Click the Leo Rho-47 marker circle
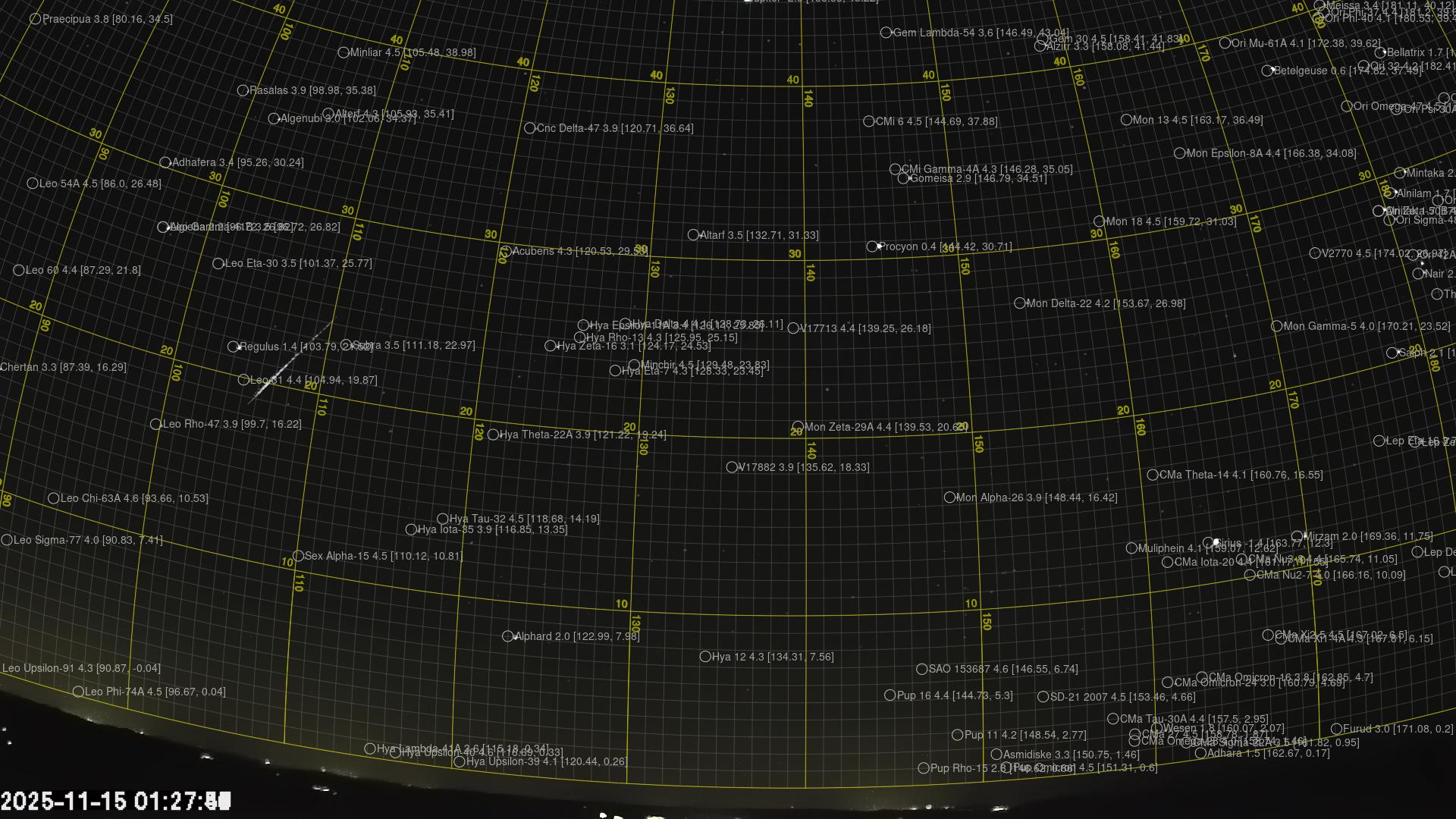This screenshot has width=1456, height=819. (155, 424)
